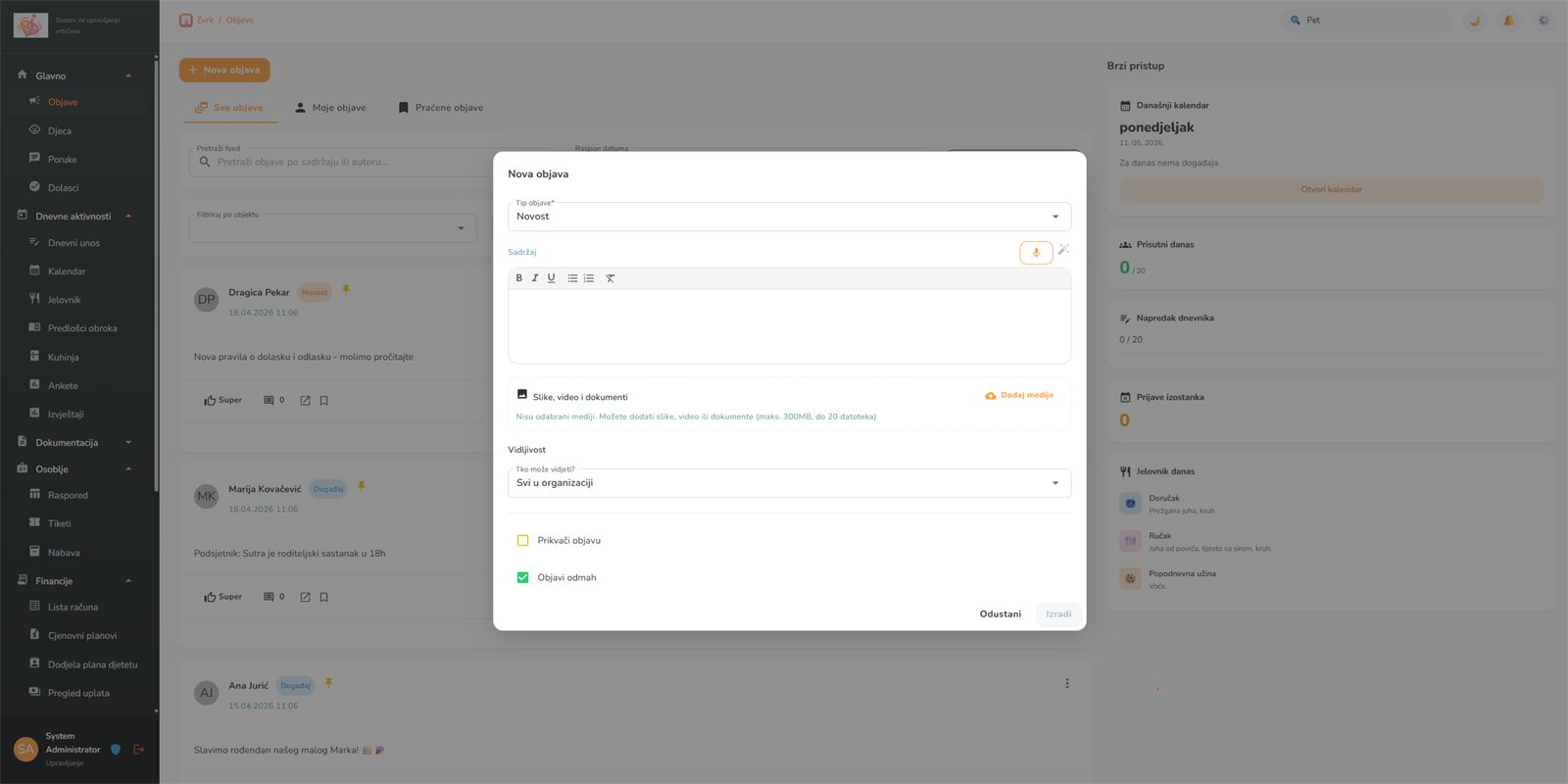Bookmark Dragica Pekar's post
The image size is (1568, 784).
pyautogui.click(x=323, y=401)
